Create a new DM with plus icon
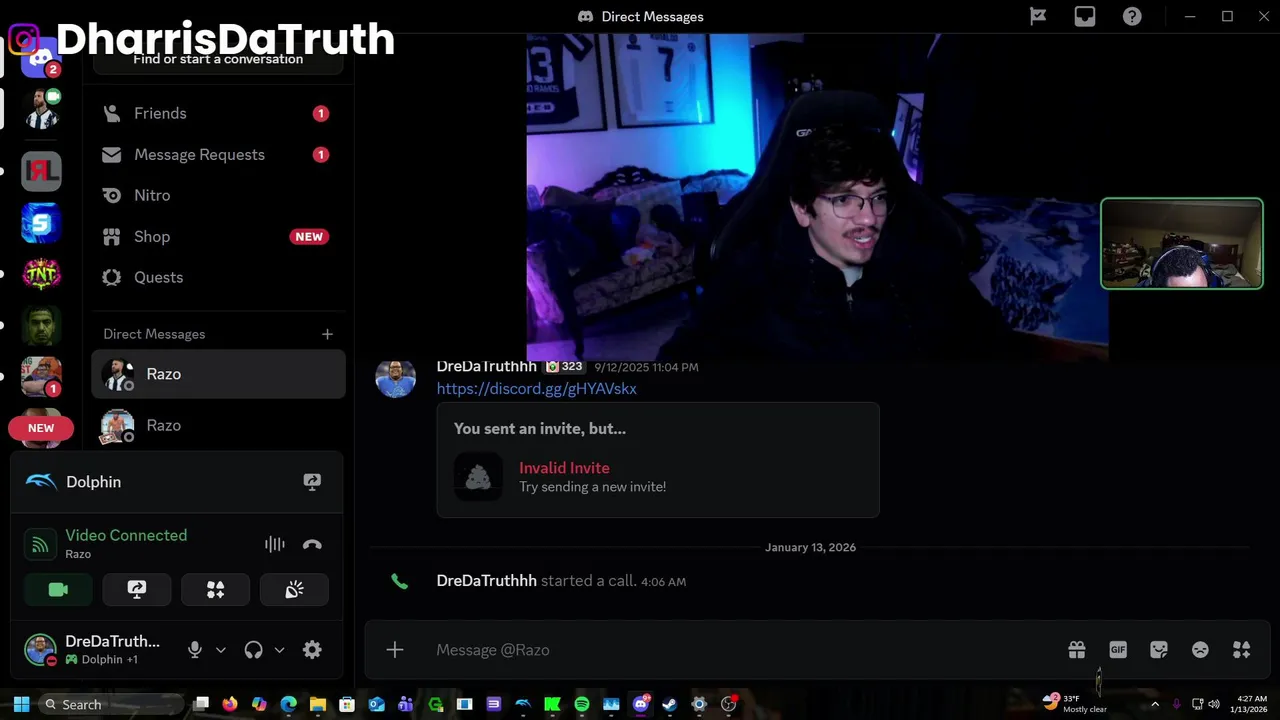 (x=327, y=334)
